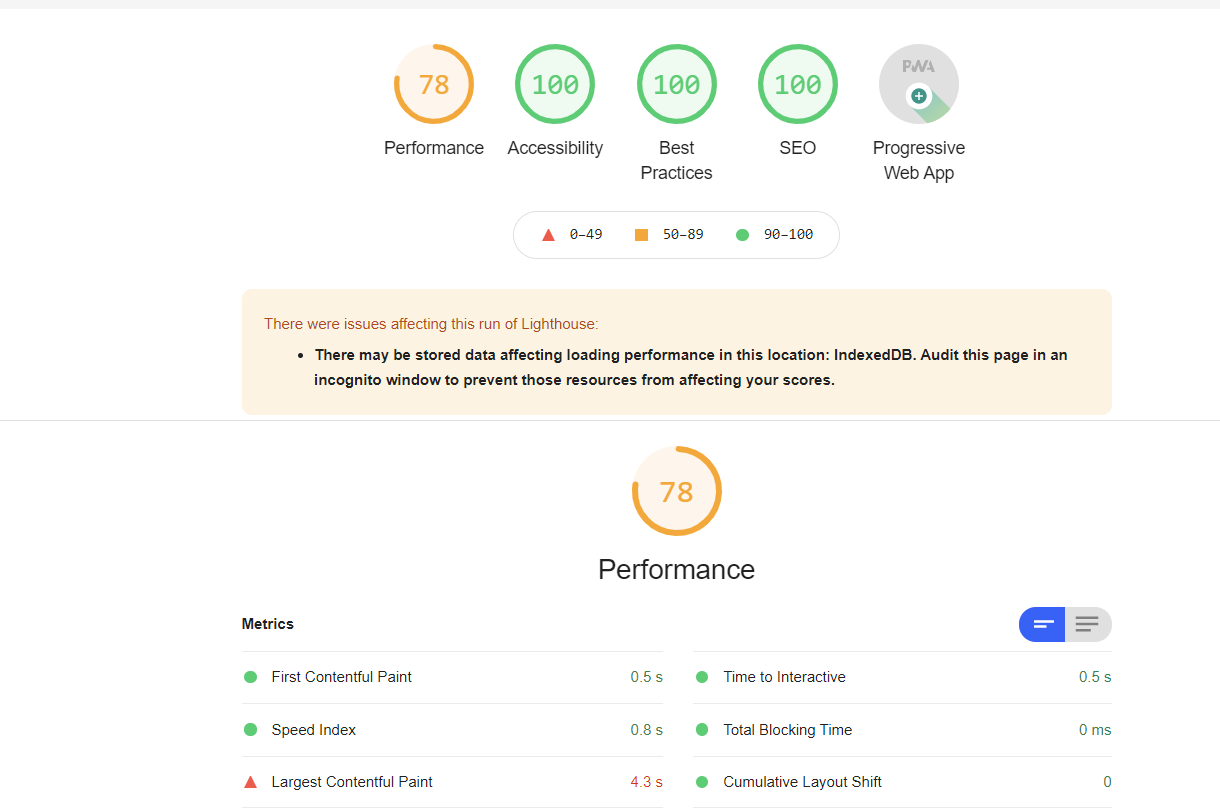Select the First Contentful Paint metric

[342, 677]
